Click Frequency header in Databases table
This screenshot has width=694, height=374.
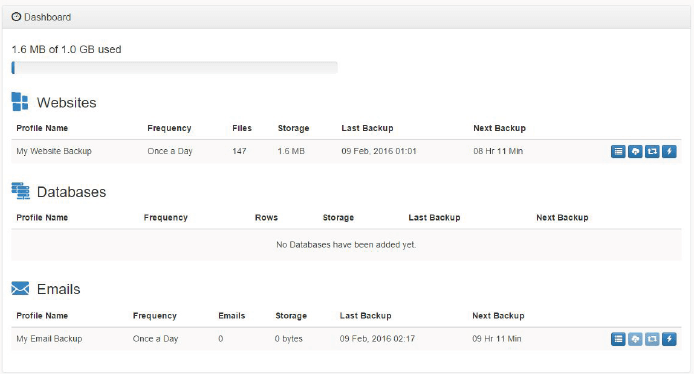[x=166, y=217]
